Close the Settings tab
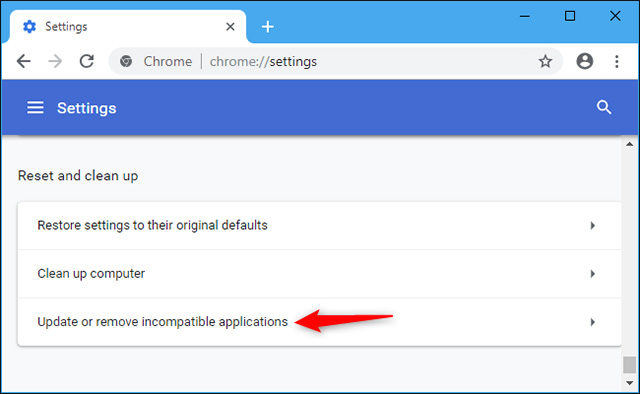This screenshot has width=640, height=394. [230, 27]
